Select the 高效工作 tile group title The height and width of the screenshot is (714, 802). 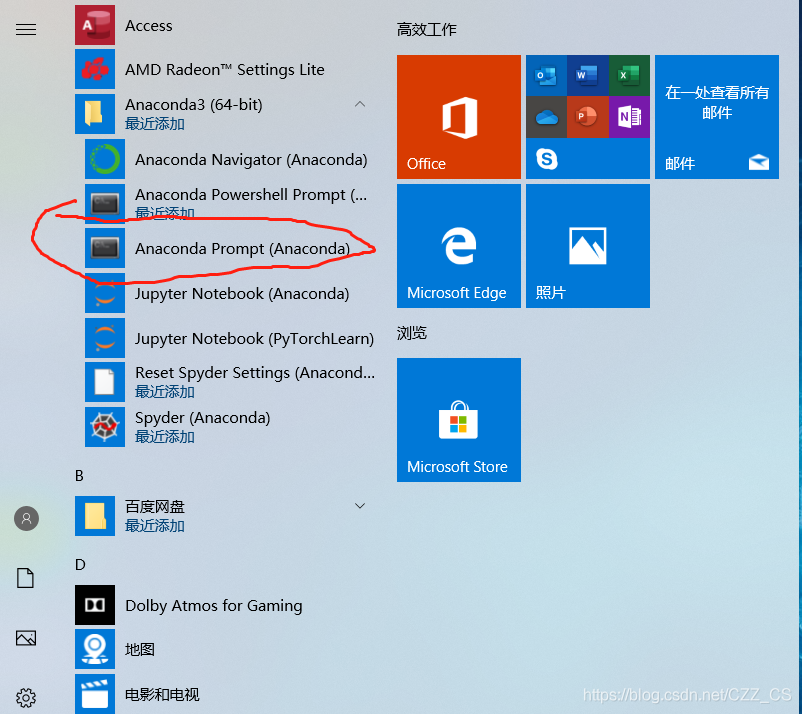click(427, 30)
